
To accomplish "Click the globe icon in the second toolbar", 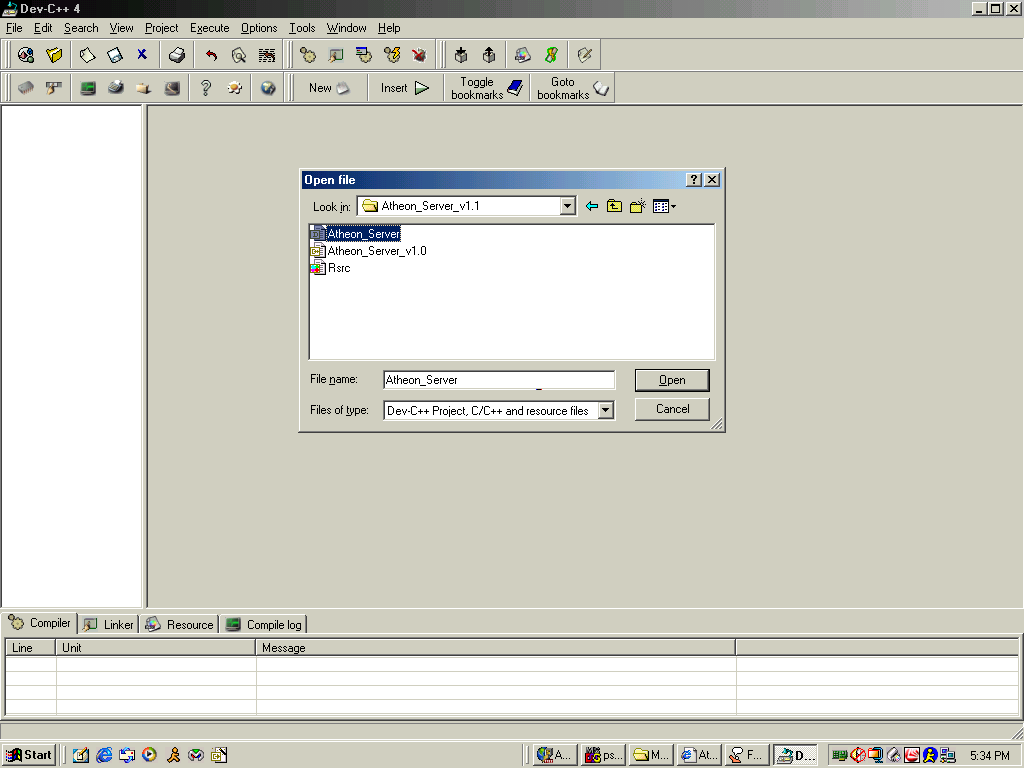I will (x=268, y=88).
